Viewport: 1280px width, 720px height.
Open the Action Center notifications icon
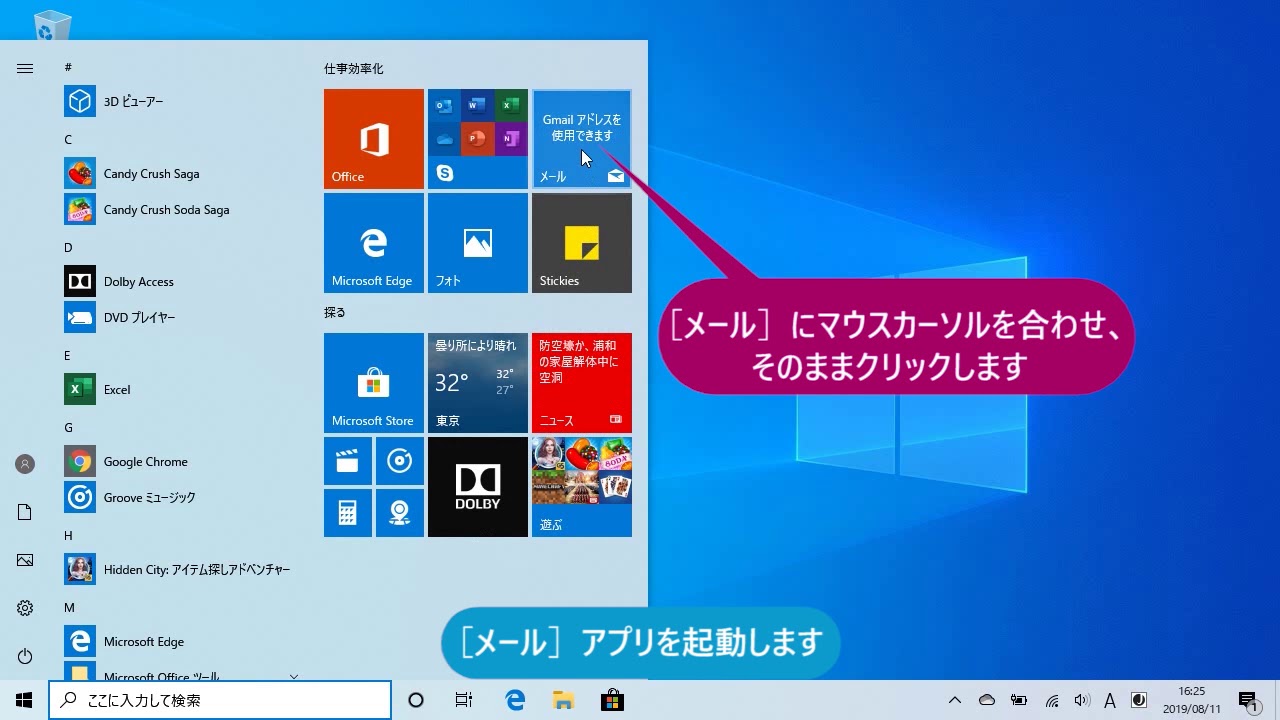tap(1248, 700)
